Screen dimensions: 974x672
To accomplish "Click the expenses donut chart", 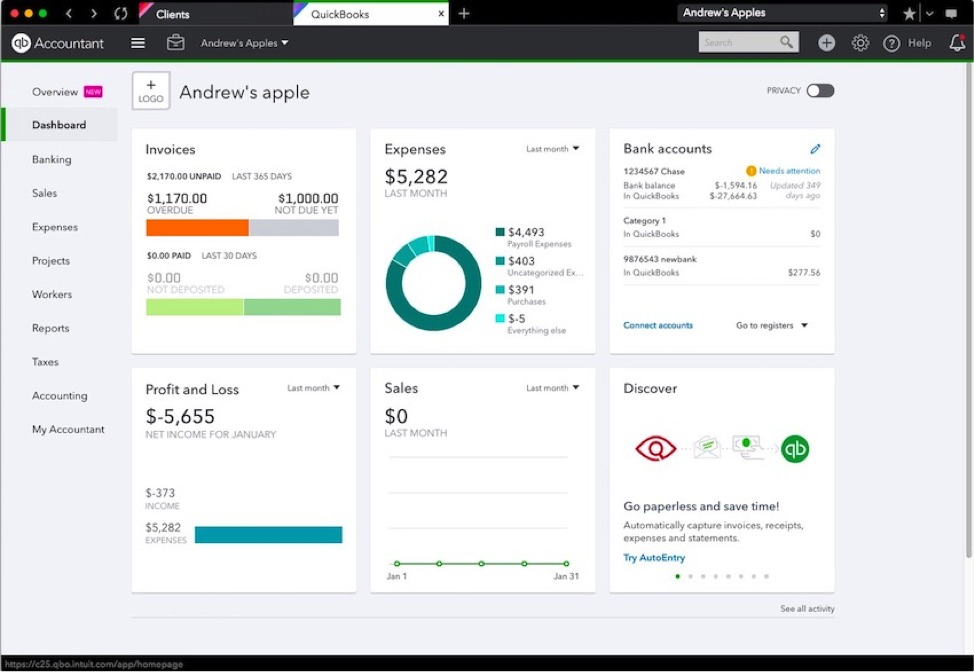I will [x=434, y=283].
